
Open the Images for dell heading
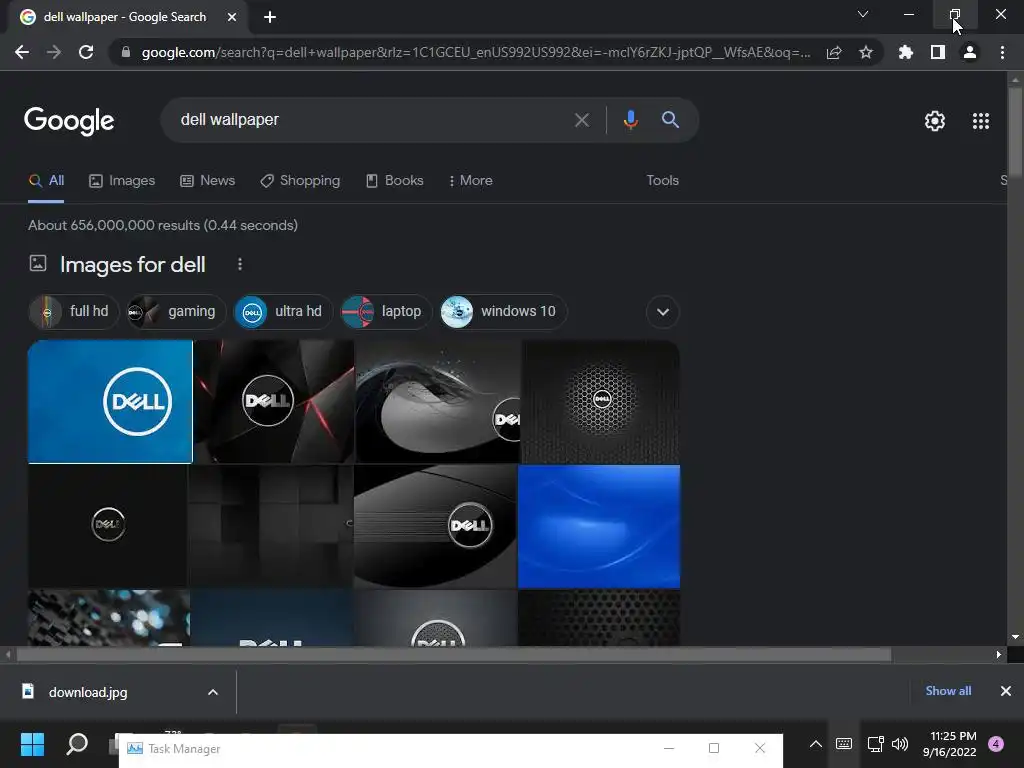coord(133,264)
